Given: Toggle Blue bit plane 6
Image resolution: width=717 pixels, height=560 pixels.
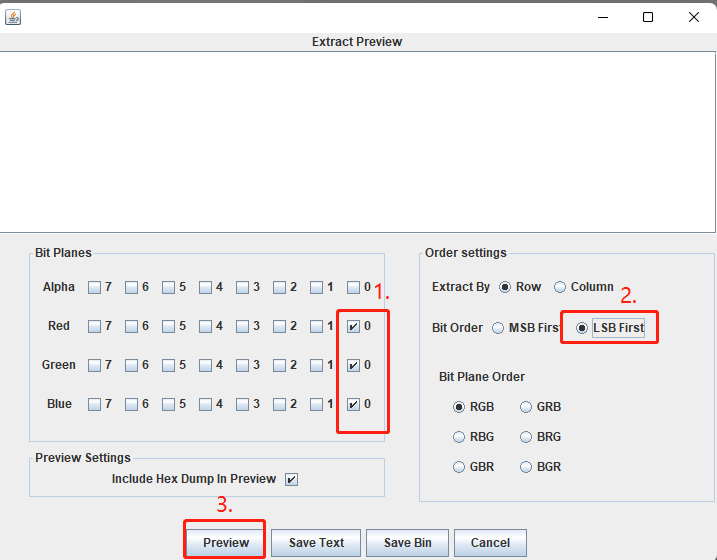Looking at the screenshot, I should (132, 405).
